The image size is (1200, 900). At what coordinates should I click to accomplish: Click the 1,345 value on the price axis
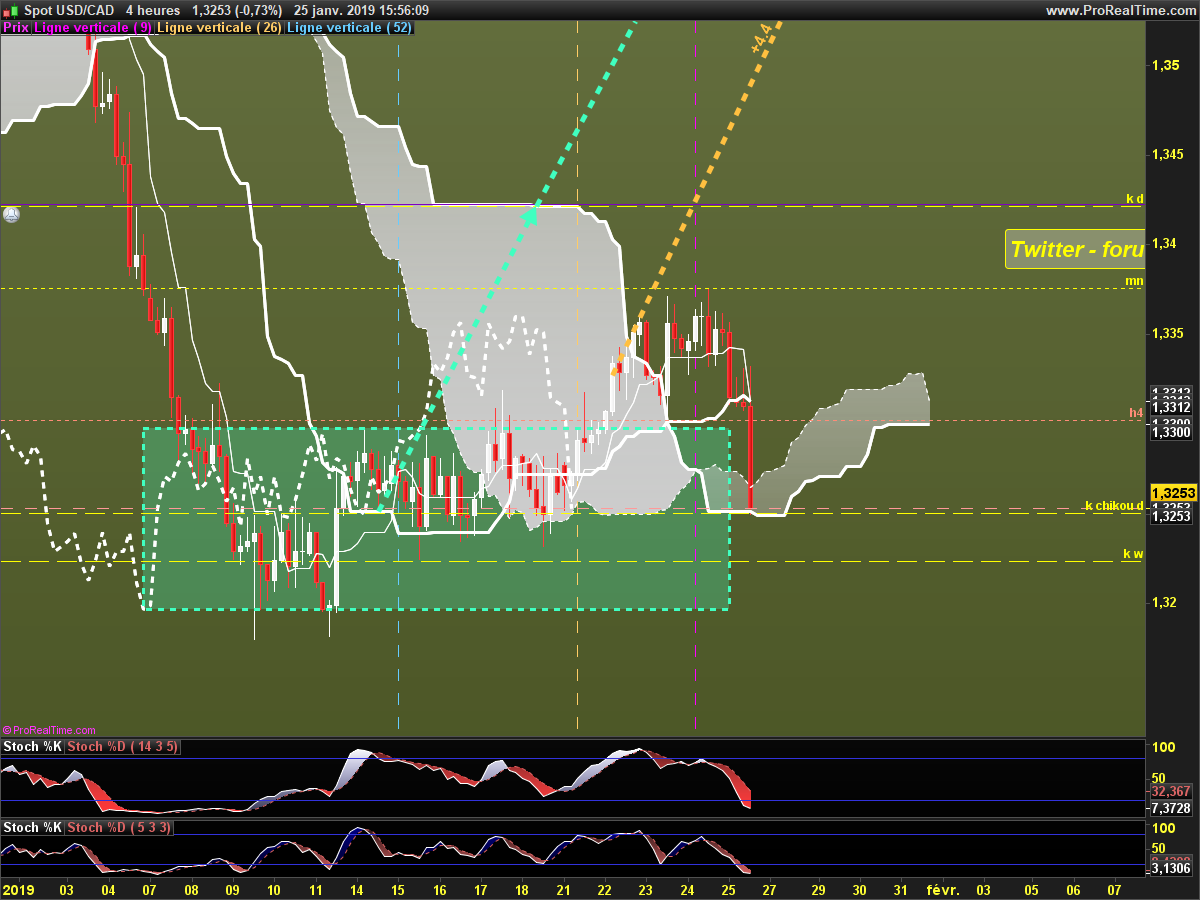tap(1170, 154)
